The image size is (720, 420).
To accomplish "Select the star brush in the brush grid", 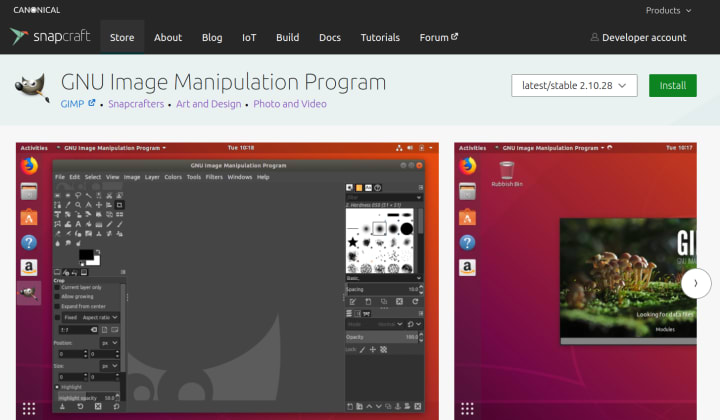I will click(353, 242).
